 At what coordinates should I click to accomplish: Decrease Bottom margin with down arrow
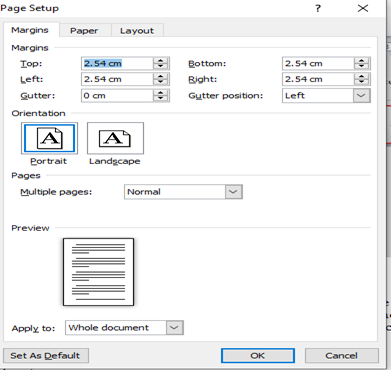[362, 66]
